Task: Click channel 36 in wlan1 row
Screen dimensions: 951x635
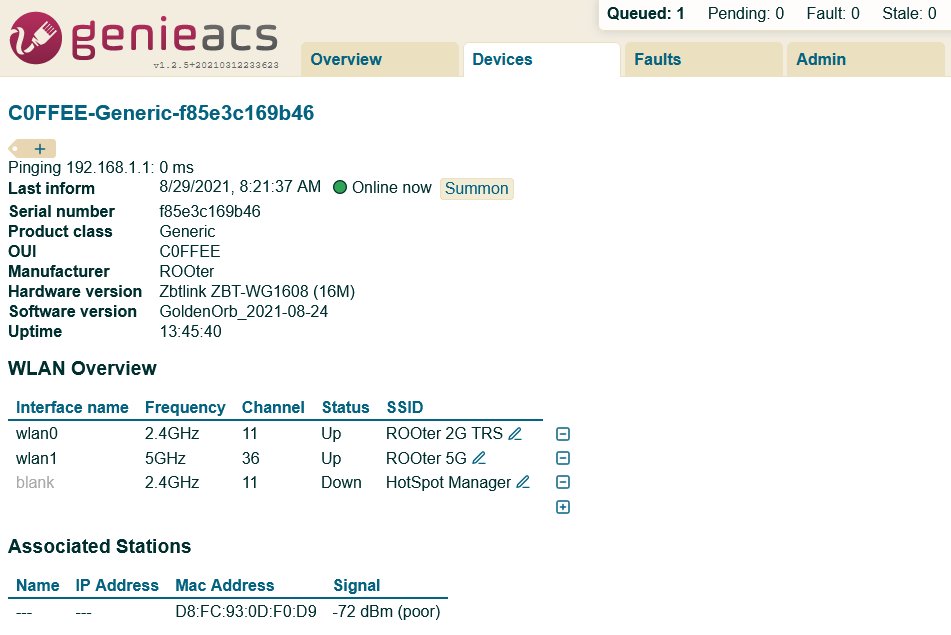Action: pos(250,458)
